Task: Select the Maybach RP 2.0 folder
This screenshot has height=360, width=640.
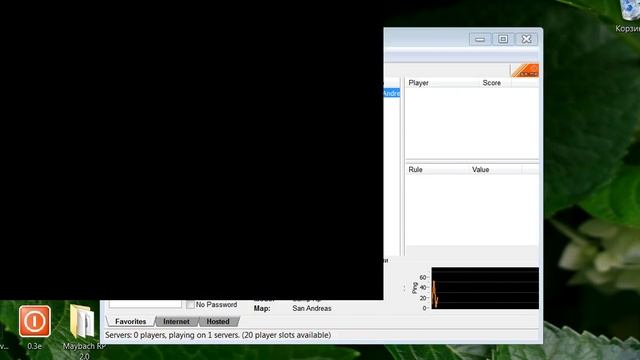Action: 84,331
